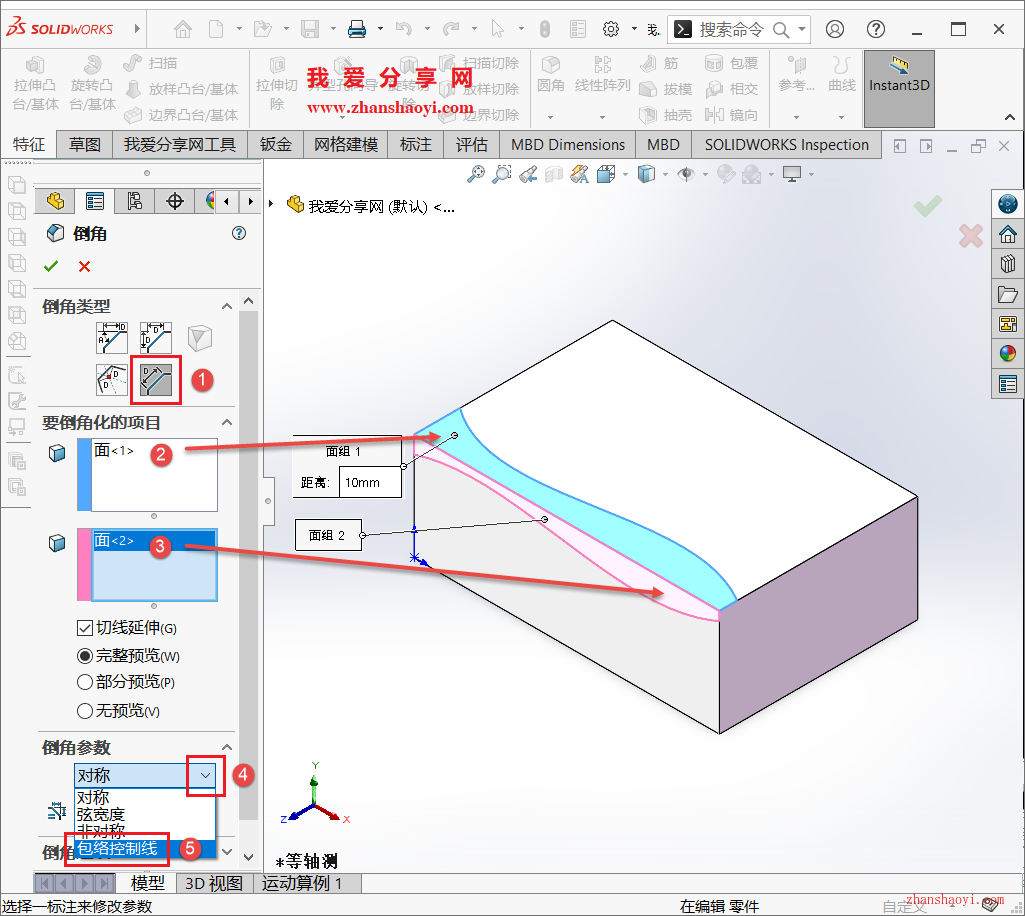This screenshot has width=1025, height=916.
Task: Switch to the 模型 bottom tab
Action: click(x=148, y=883)
